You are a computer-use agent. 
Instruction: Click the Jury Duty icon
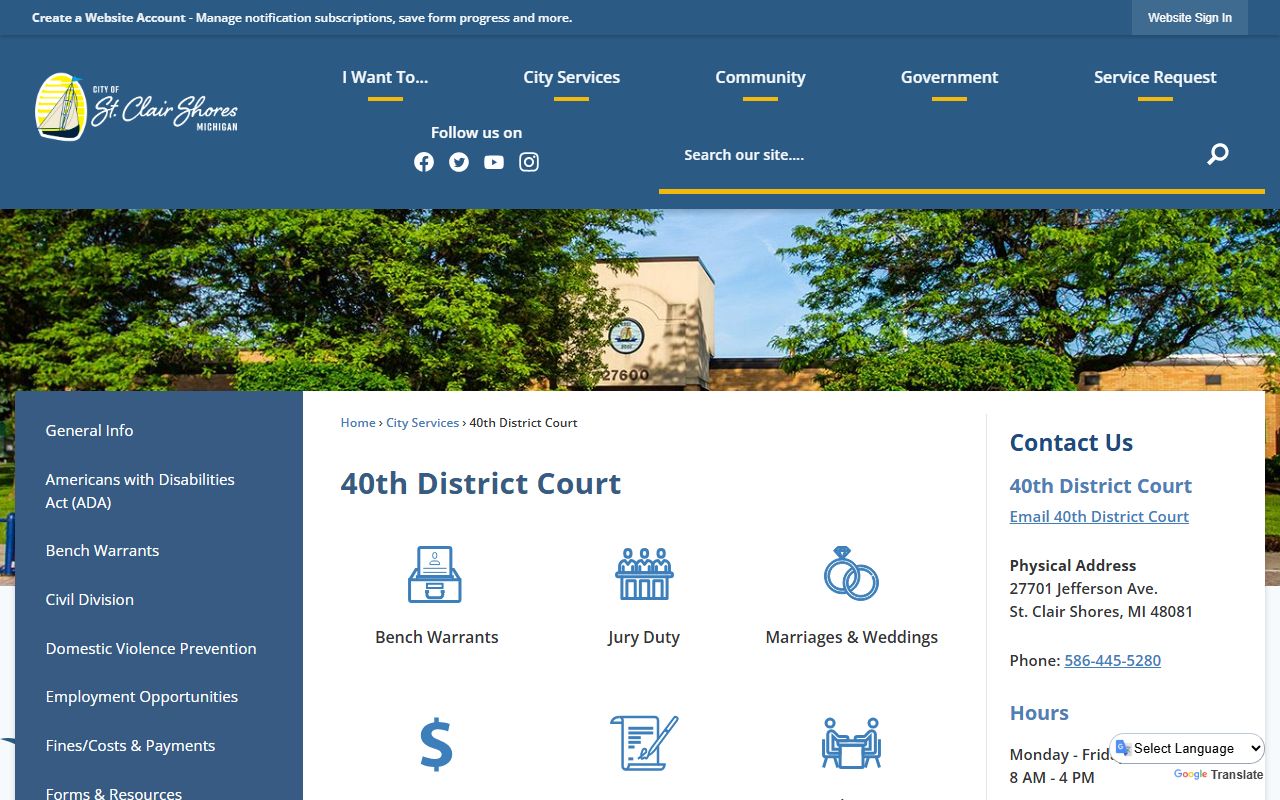coord(644,574)
